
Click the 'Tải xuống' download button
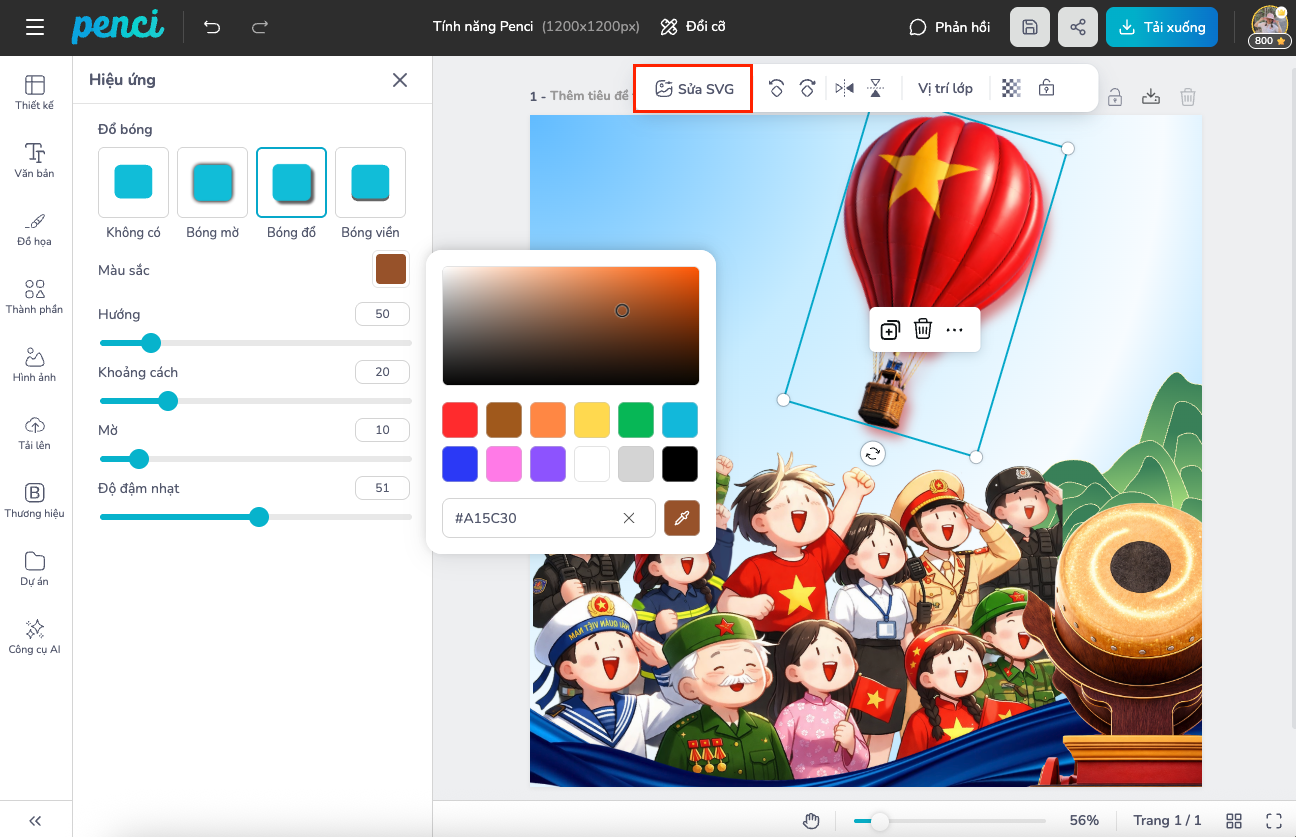[1161, 27]
